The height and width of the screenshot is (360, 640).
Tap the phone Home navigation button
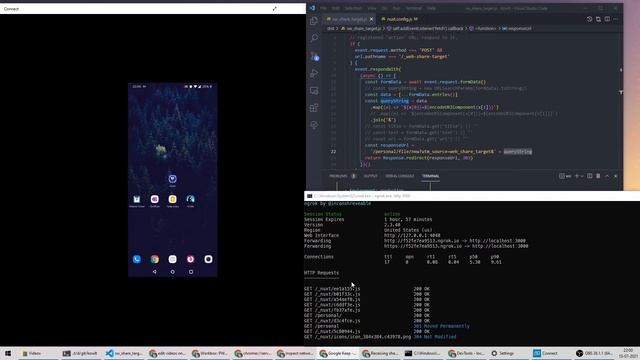pyautogui.click(x=173, y=271)
